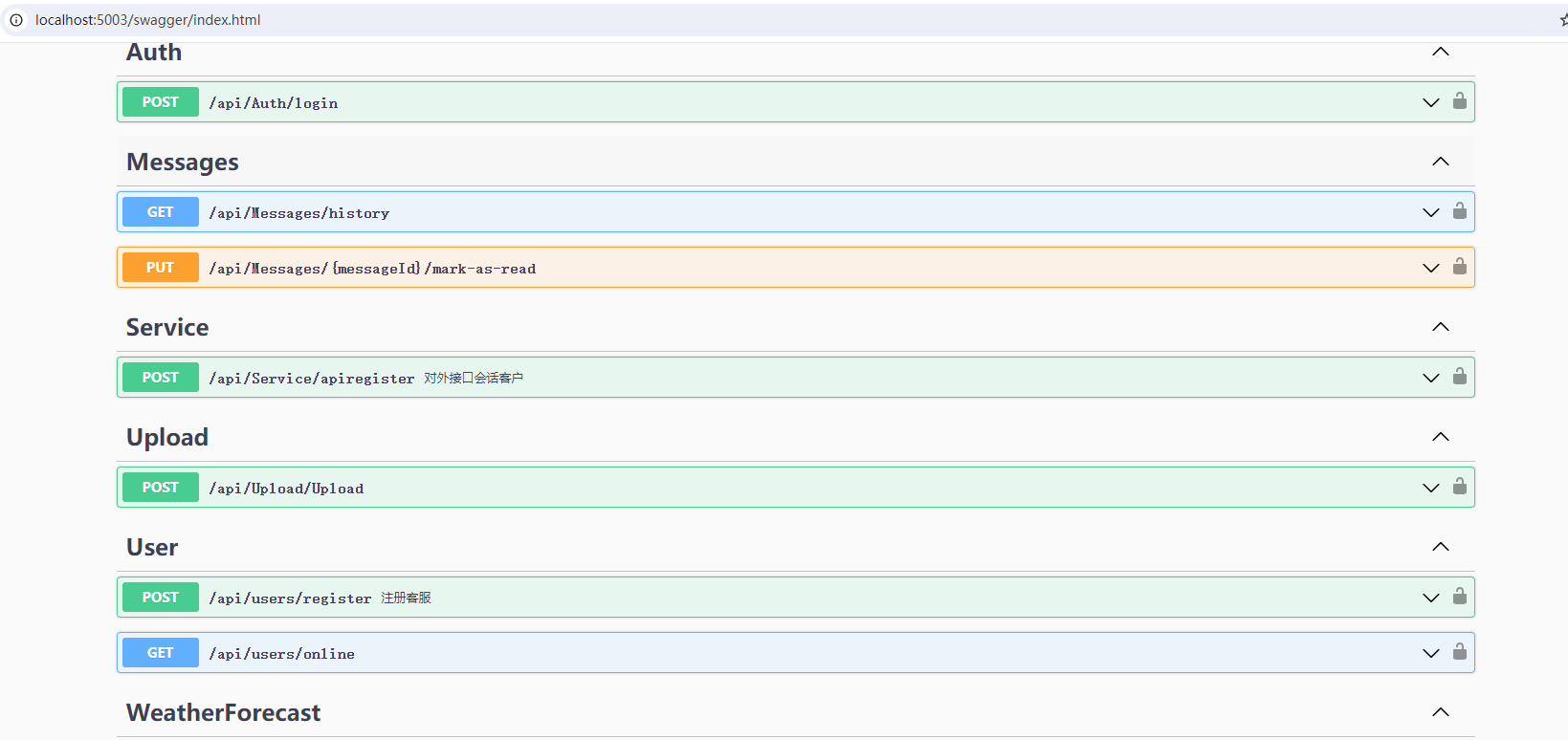This screenshot has height=740, width=1568.
Task: Expand the mark-as-read endpoint arrow
Action: tap(1430, 268)
